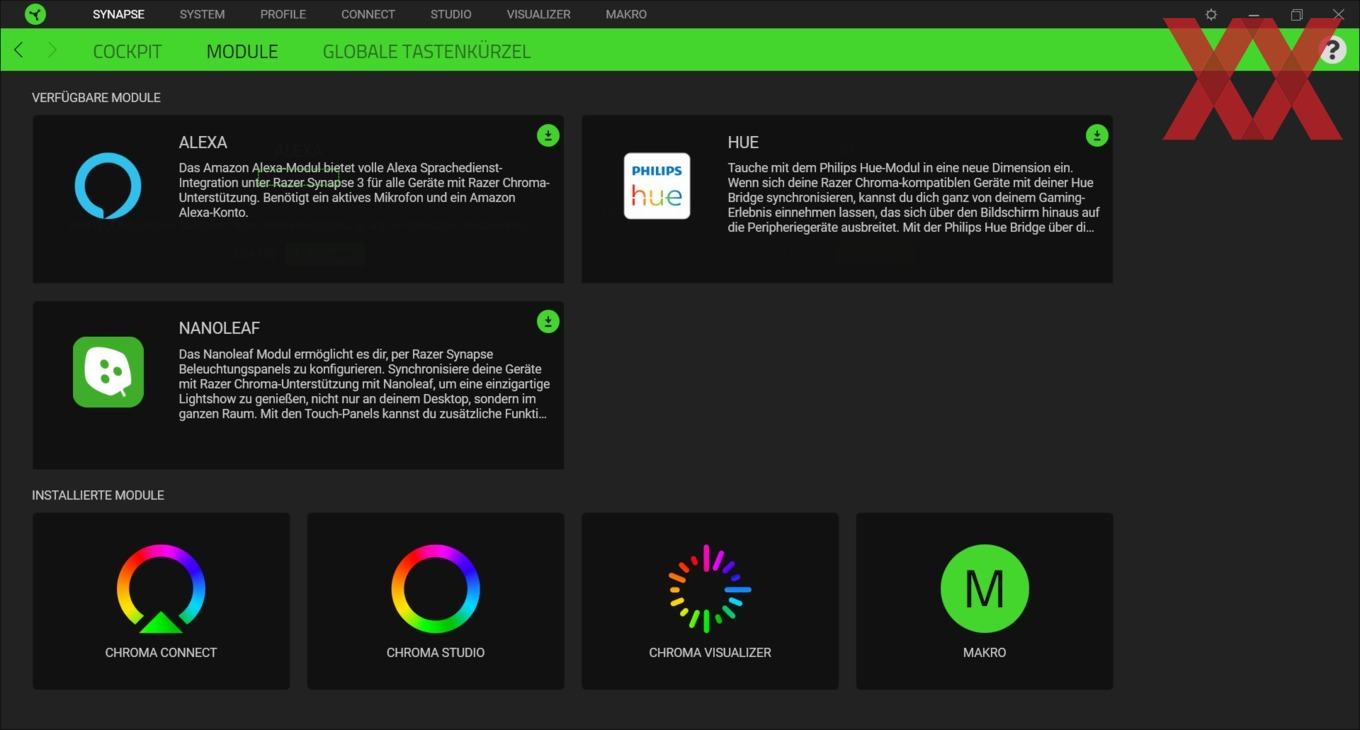Click the HUE module title
Viewport: 1360px width, 730px height.
point(743,142)
